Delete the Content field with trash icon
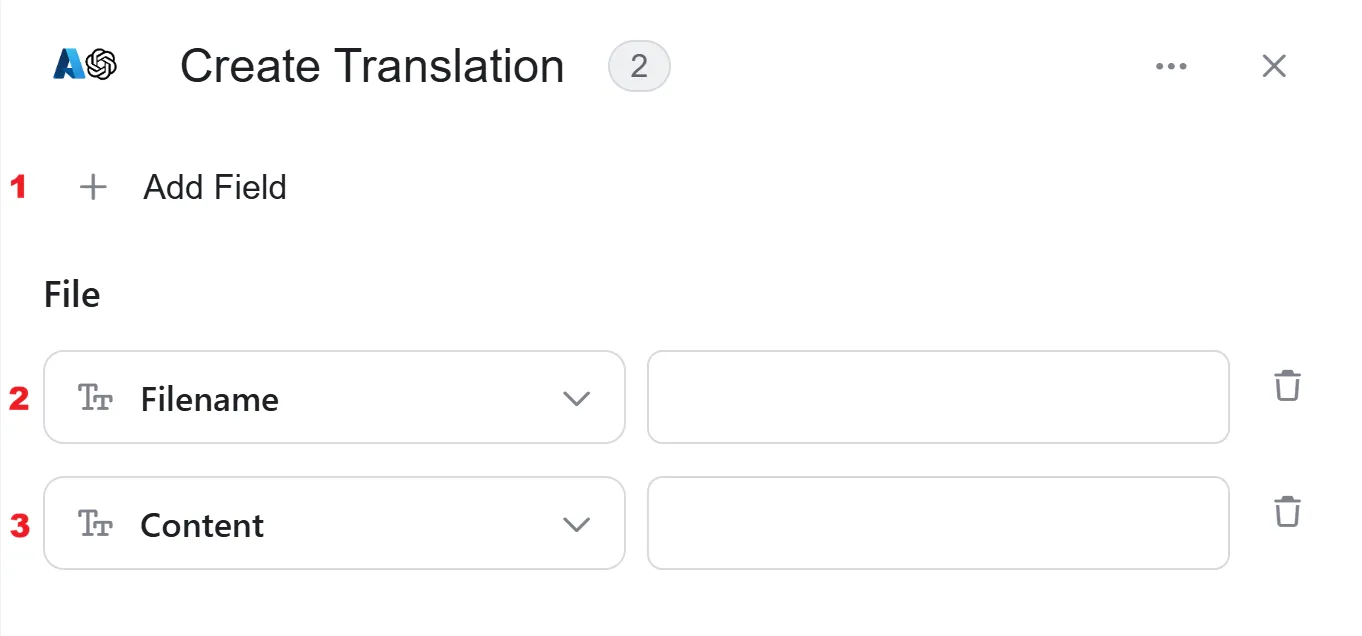This screenshot has height=636, width=1362. pos(1288,511)
